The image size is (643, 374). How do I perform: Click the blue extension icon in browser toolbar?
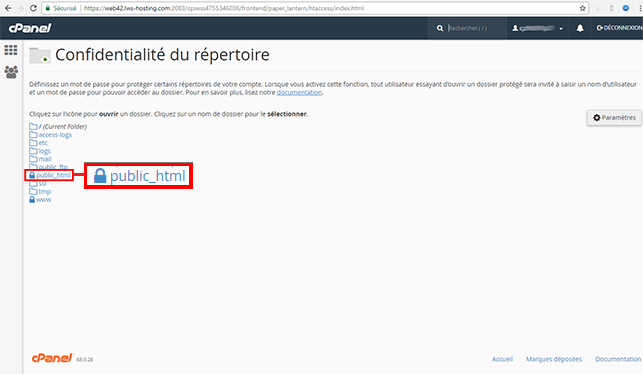[626, 8]
